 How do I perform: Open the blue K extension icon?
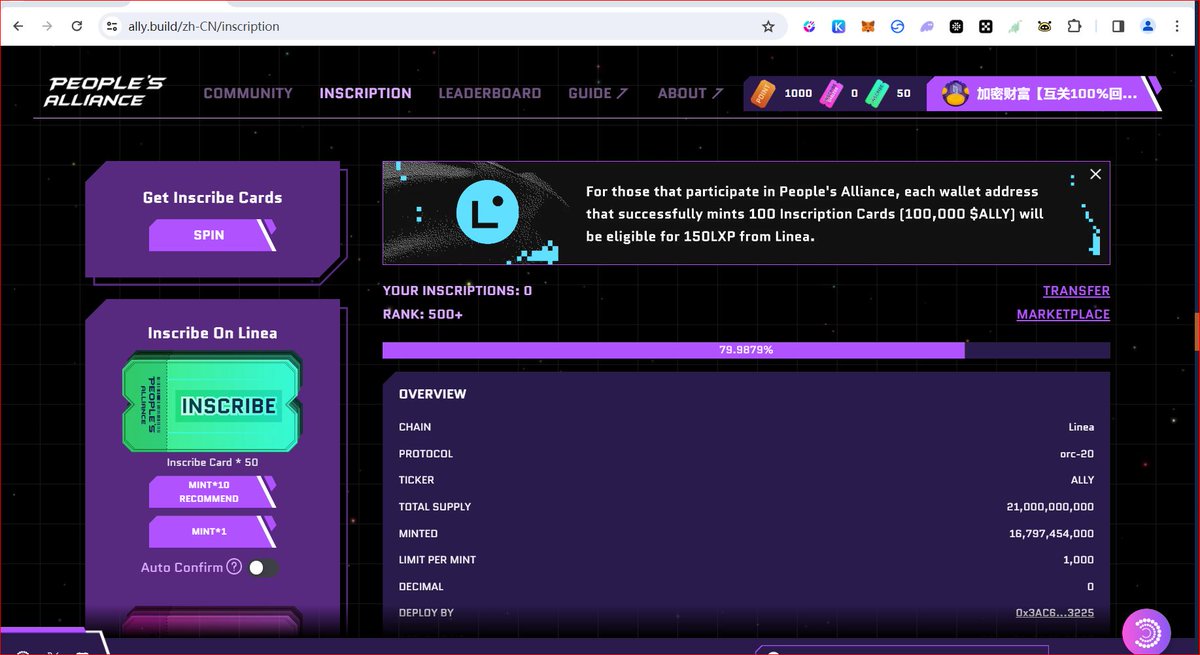[x=838, y=27]
